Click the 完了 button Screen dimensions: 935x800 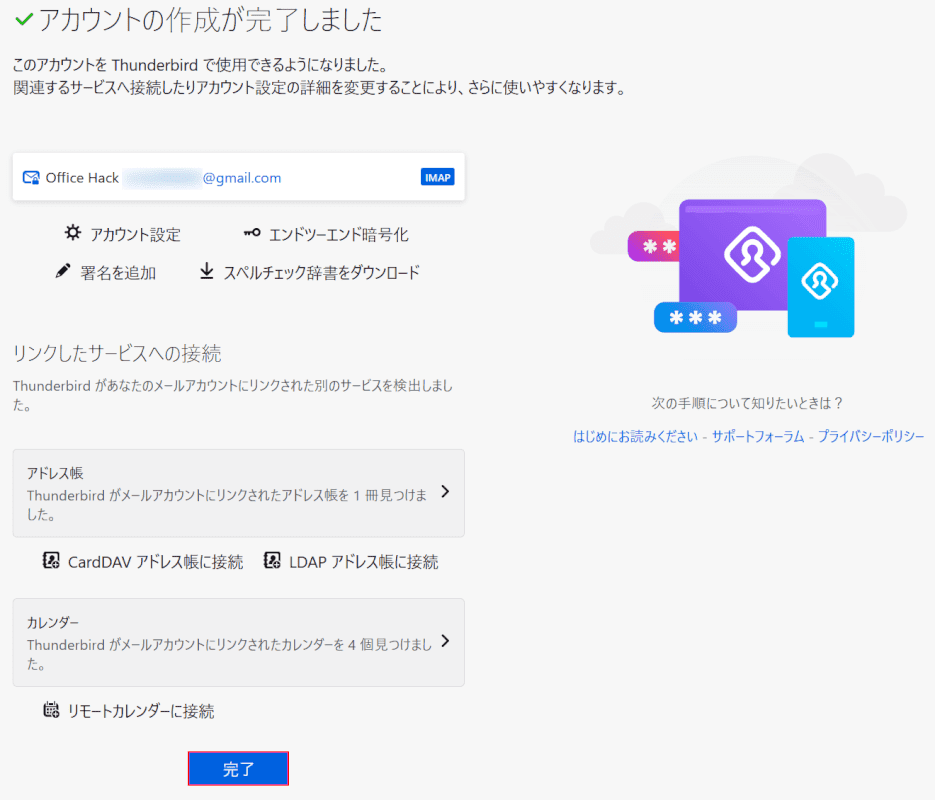pos(238,768)
